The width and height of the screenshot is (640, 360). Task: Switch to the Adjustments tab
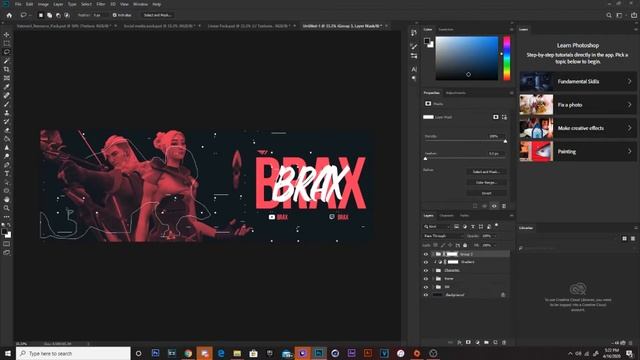[456, 93]
